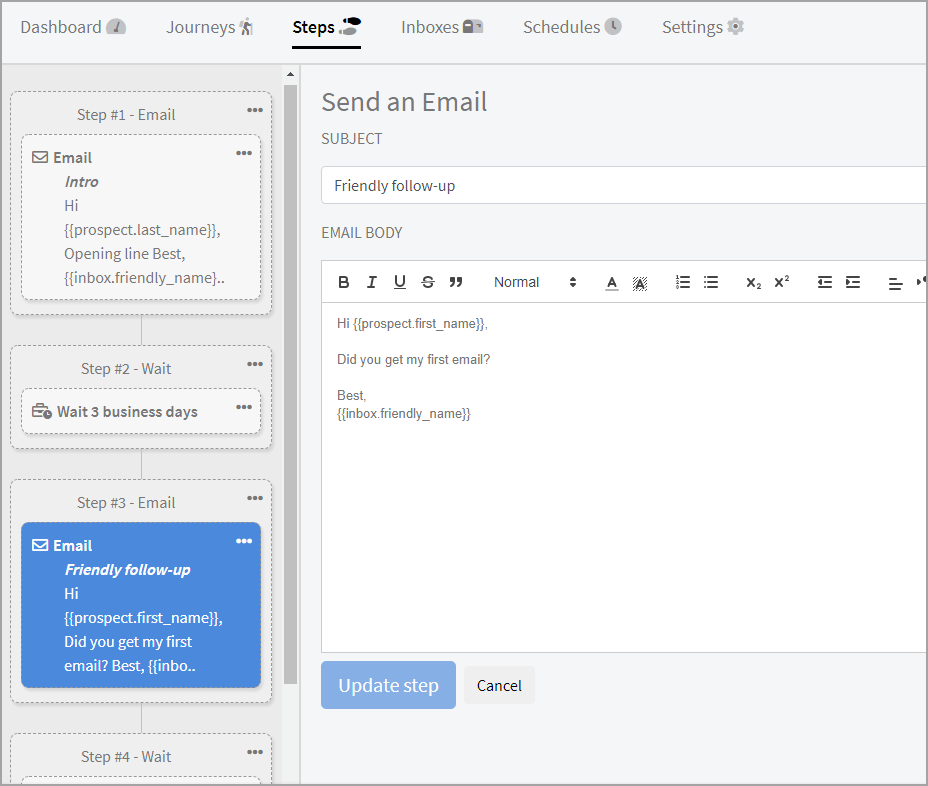The image size is (928, 786).
Task: Open the Normal text size dropdown
Action: point(535,282)
